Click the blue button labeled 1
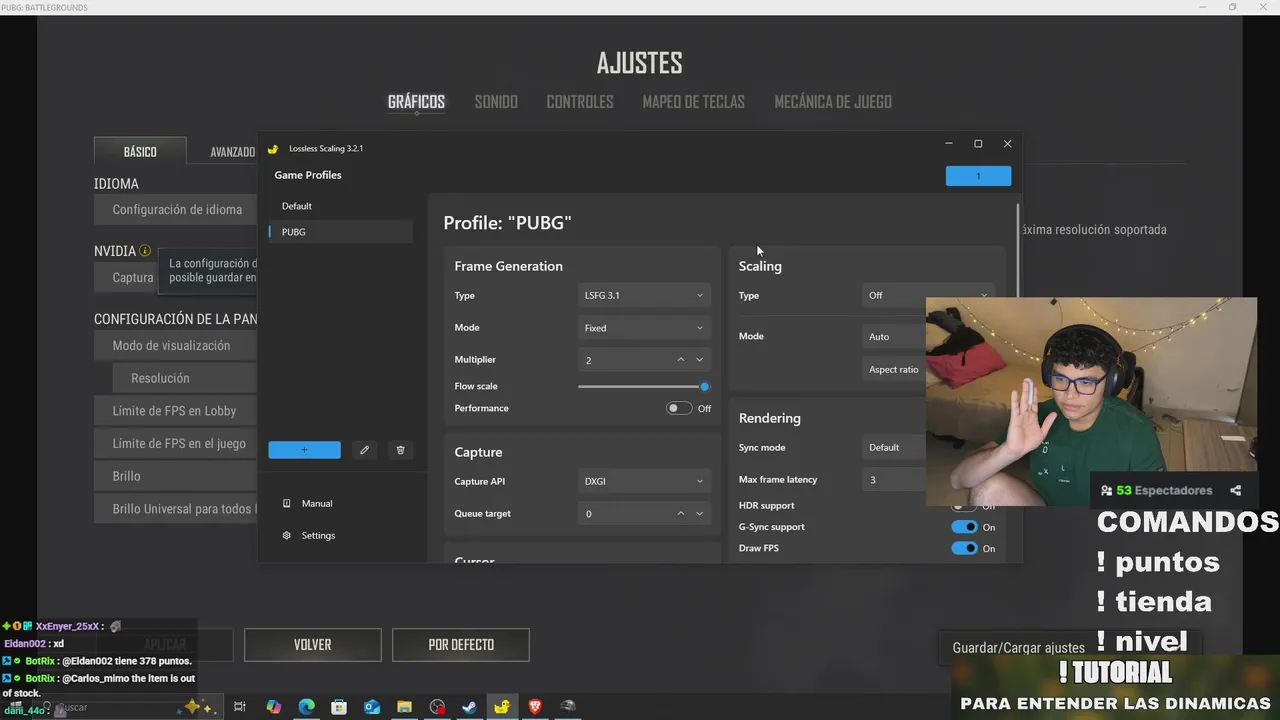1280x720 pixels. tap(978, 176)
